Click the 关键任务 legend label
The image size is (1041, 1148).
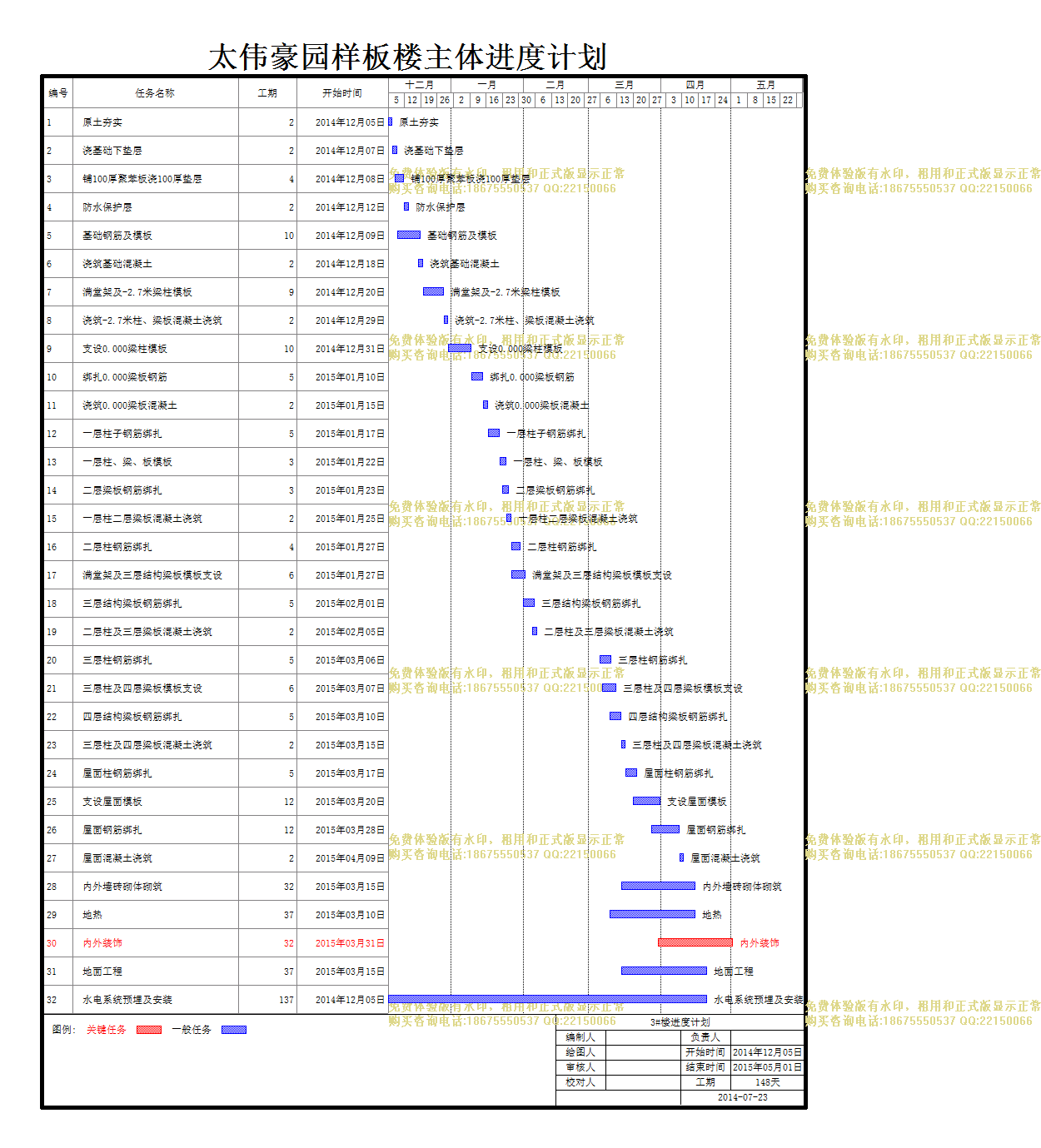pos(107,1030)
